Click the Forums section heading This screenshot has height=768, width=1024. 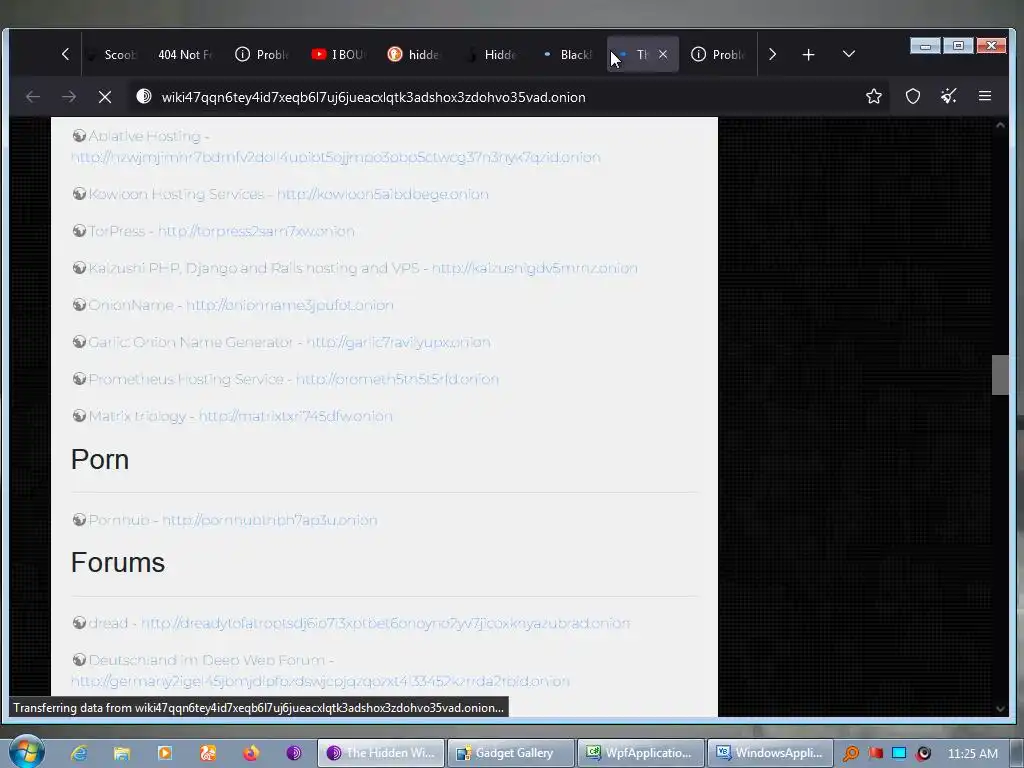click(118, 562)
